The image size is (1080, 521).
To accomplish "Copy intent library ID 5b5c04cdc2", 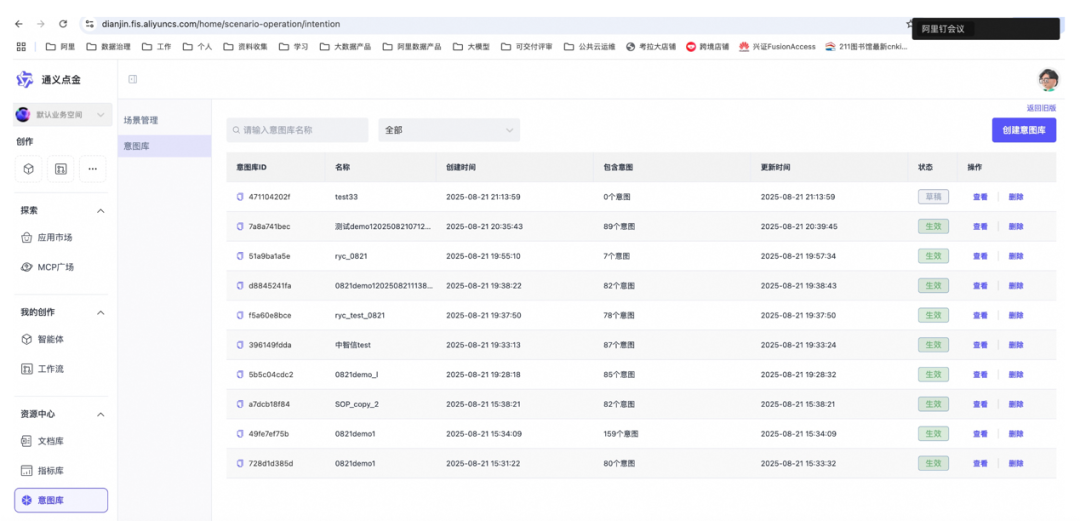I will pyautogui.click(x=240, y=375).
